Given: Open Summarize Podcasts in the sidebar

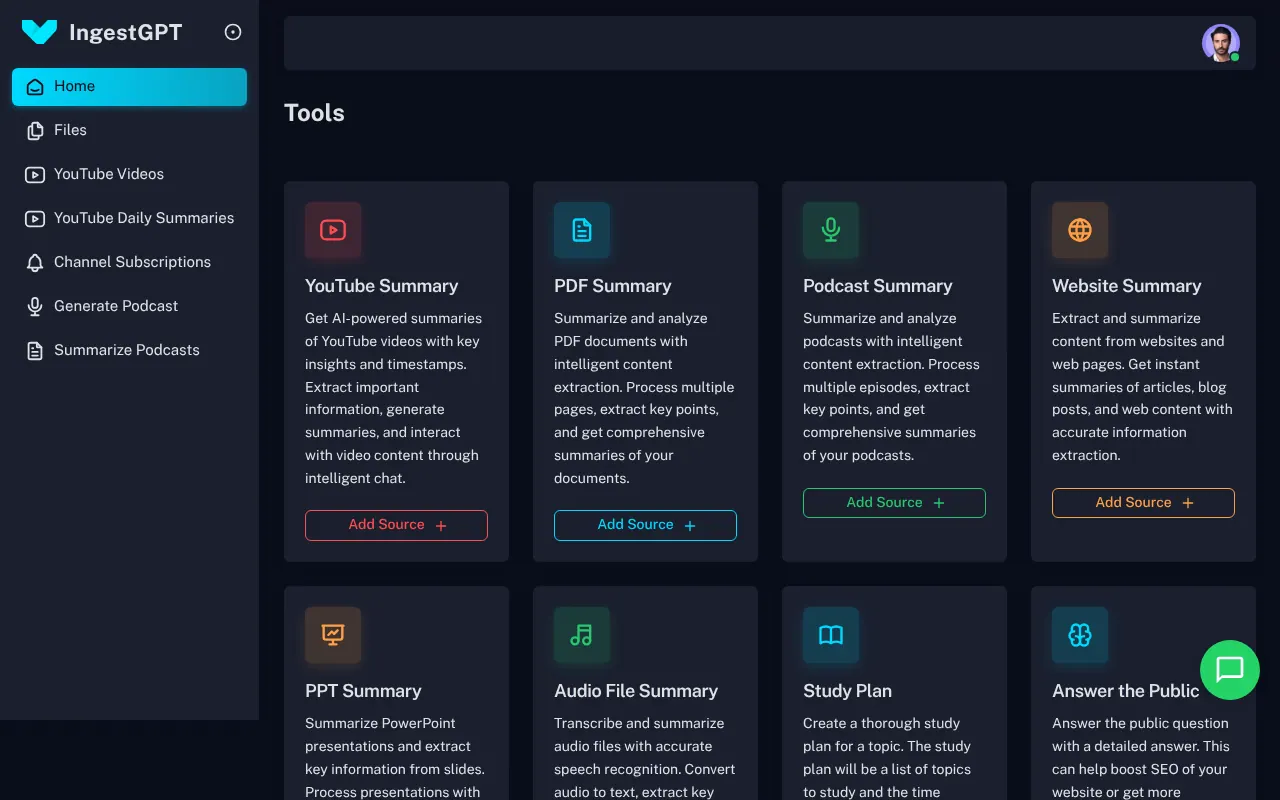Looking at the screenshot, I should 129,351.
